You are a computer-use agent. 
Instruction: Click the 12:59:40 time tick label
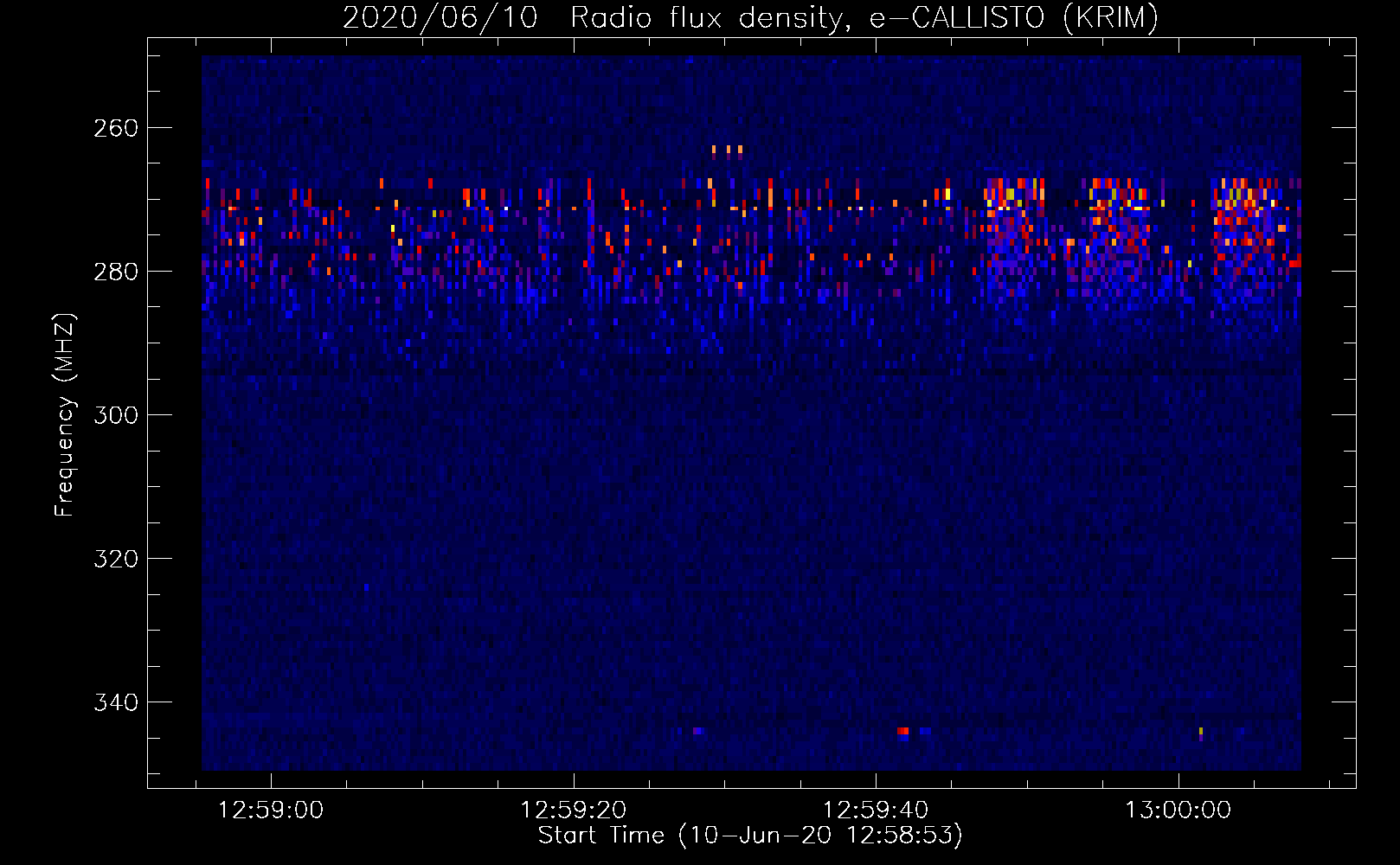875,811
